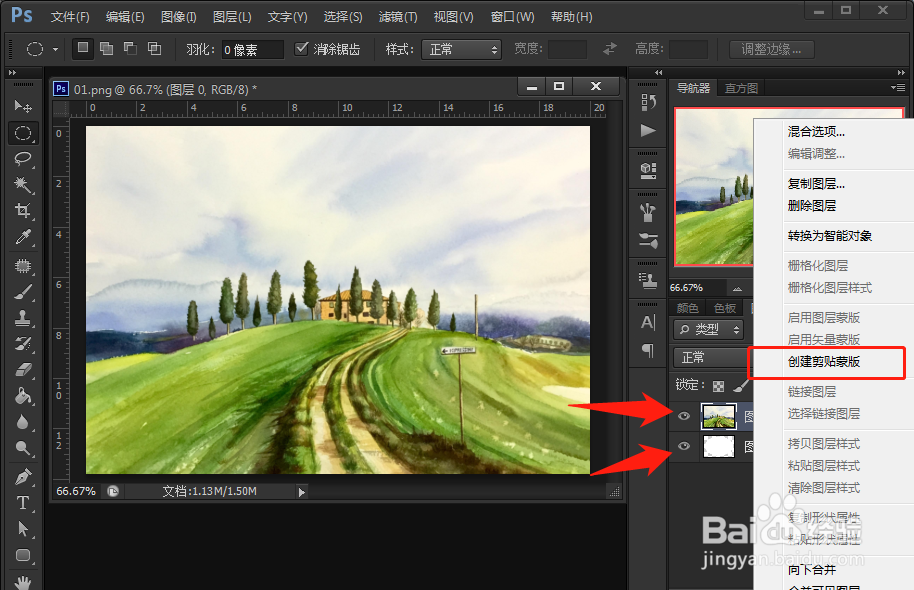Expand the icon panel dock arrows
The height and width of the screenshot is (590, 914).
tap(658, 73)
